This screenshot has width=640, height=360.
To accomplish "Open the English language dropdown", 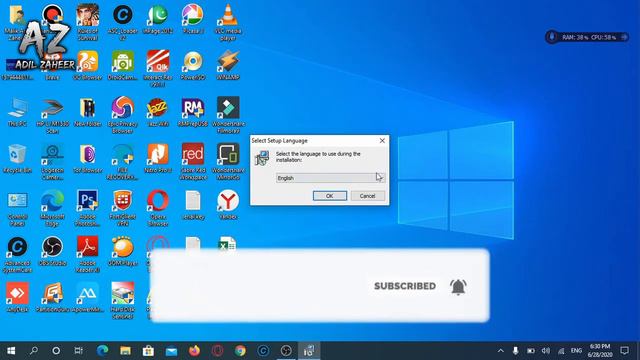I will (x=330, y=178).
